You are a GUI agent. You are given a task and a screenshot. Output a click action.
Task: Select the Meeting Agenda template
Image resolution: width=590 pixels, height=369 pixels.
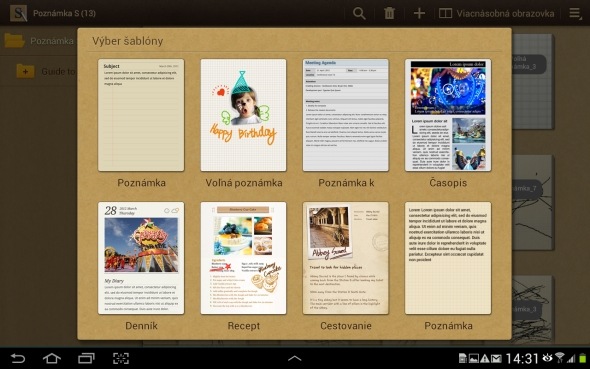346,115
